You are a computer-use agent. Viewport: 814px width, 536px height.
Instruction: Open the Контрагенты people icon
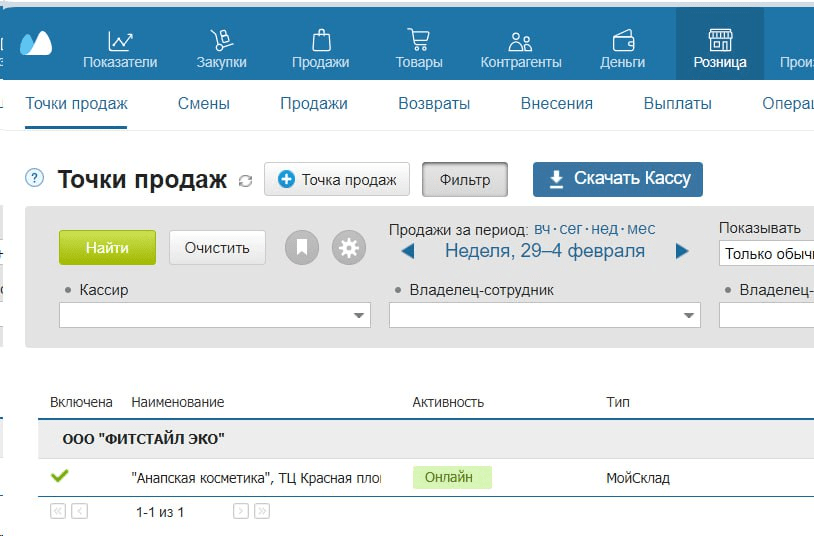click(x=520, y=41)
